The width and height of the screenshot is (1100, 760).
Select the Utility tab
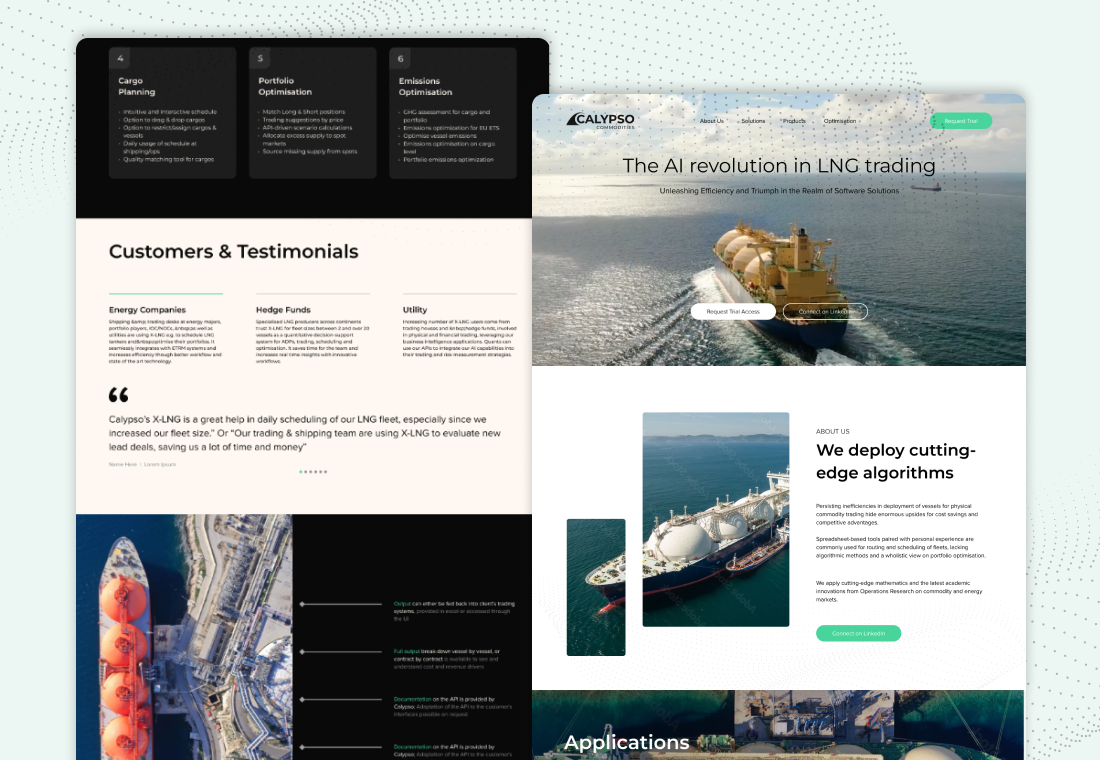415,309
